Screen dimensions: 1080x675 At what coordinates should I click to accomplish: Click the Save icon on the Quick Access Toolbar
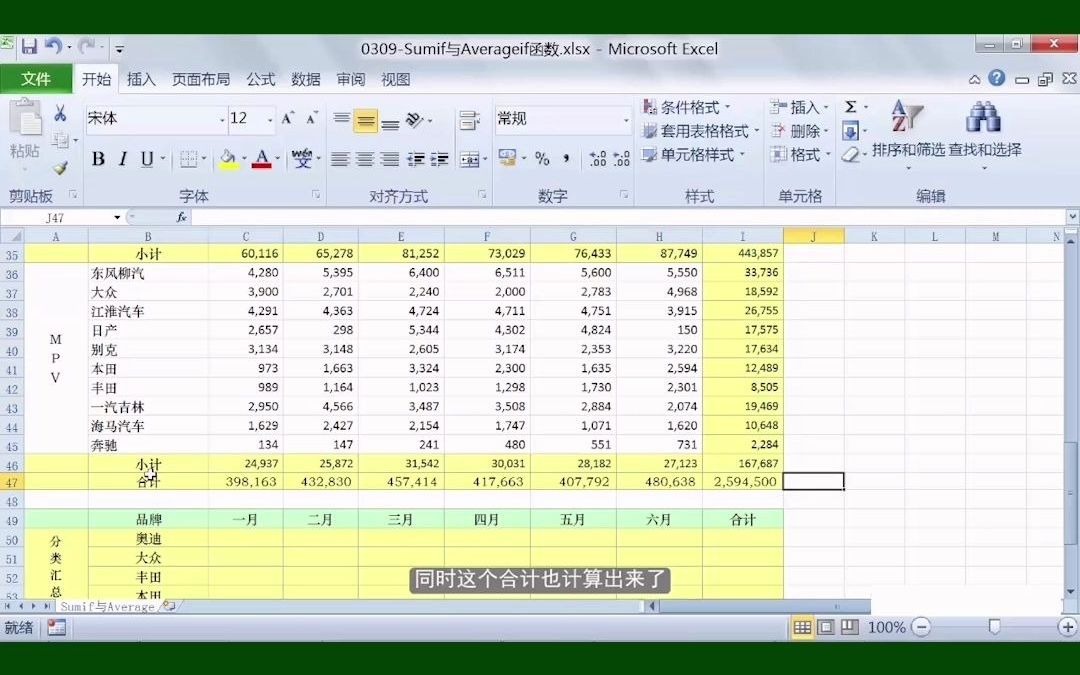(x=30, y=48)
